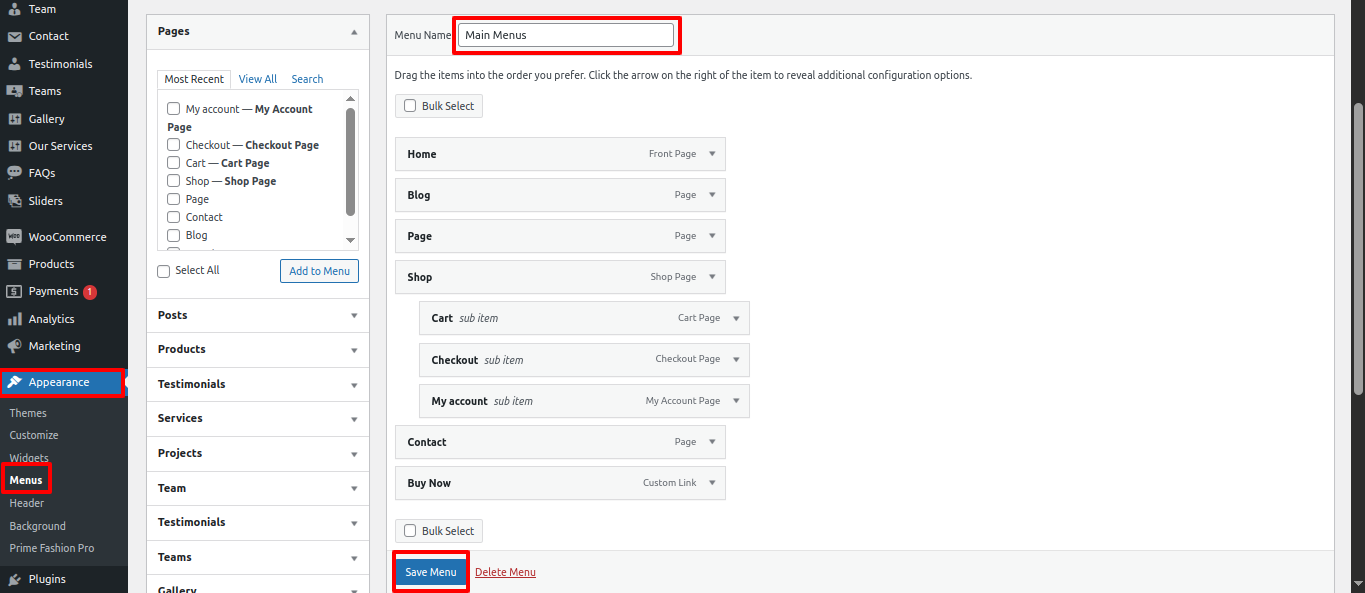Screen dimensions: 1365x593
Task: Open the Gallery sidebar icon
Action: click(14, 119)
